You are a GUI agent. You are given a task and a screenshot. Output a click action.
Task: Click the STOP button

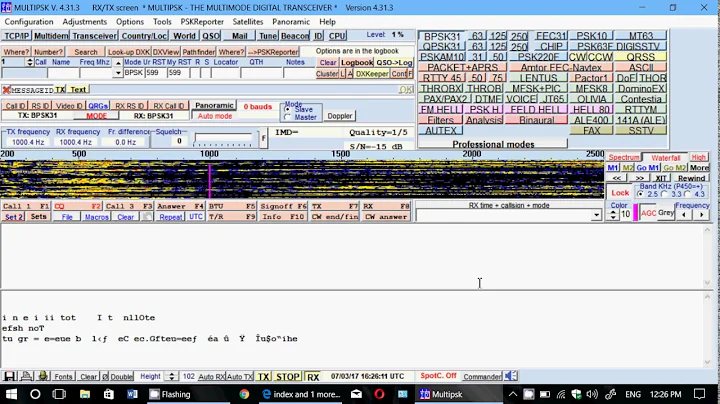(287, 376)
